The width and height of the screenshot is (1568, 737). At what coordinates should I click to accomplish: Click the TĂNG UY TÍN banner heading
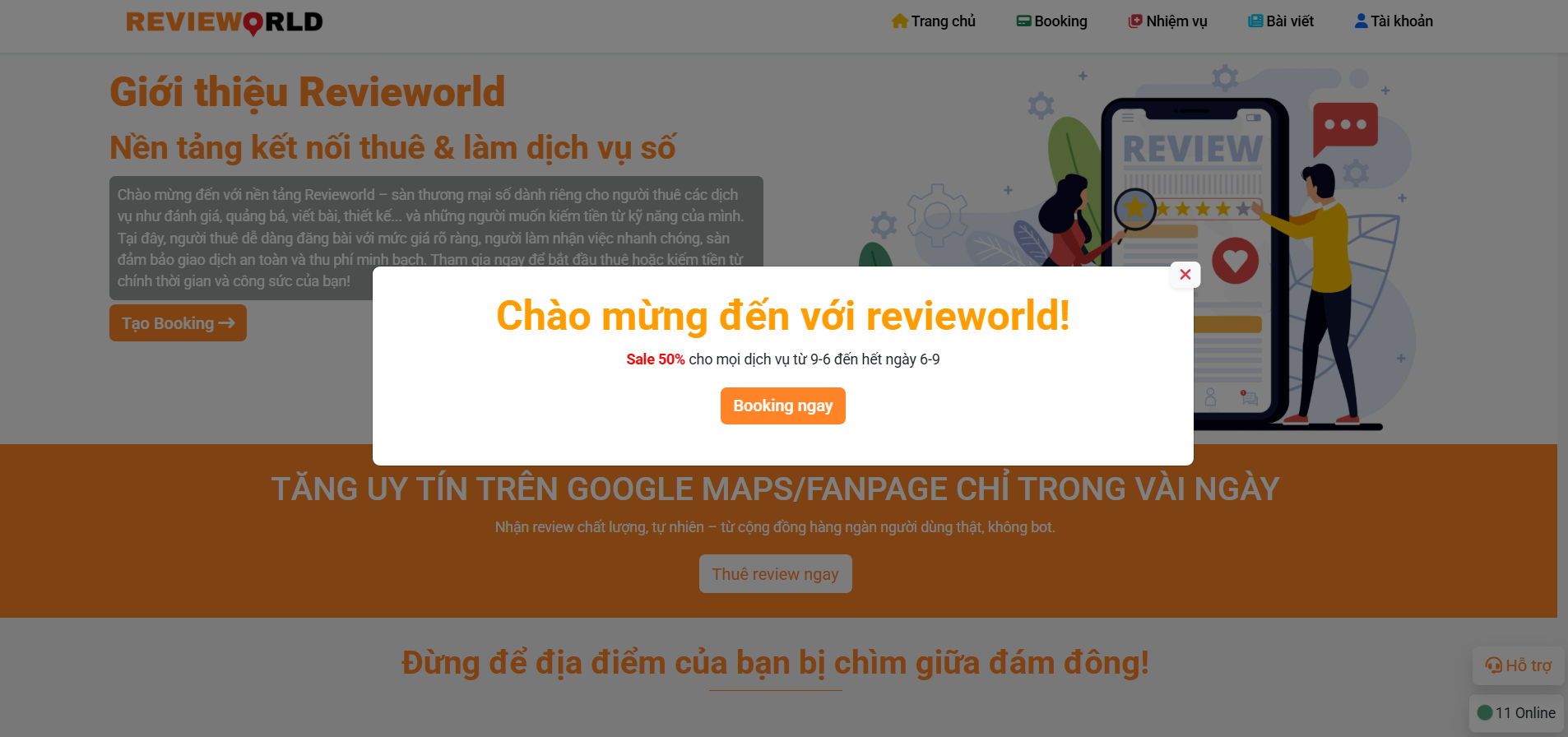click(x=775, y=489)
